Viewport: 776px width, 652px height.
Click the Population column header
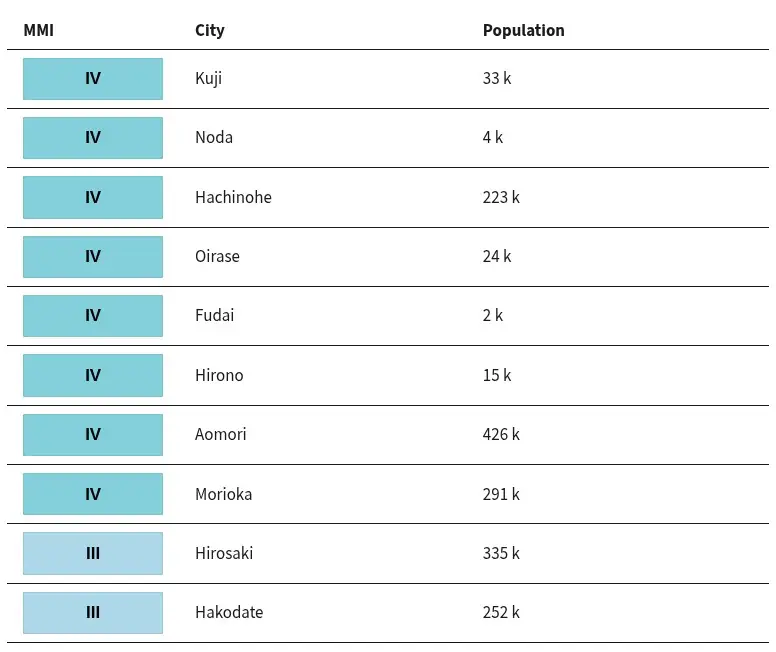tap(524, 30)
